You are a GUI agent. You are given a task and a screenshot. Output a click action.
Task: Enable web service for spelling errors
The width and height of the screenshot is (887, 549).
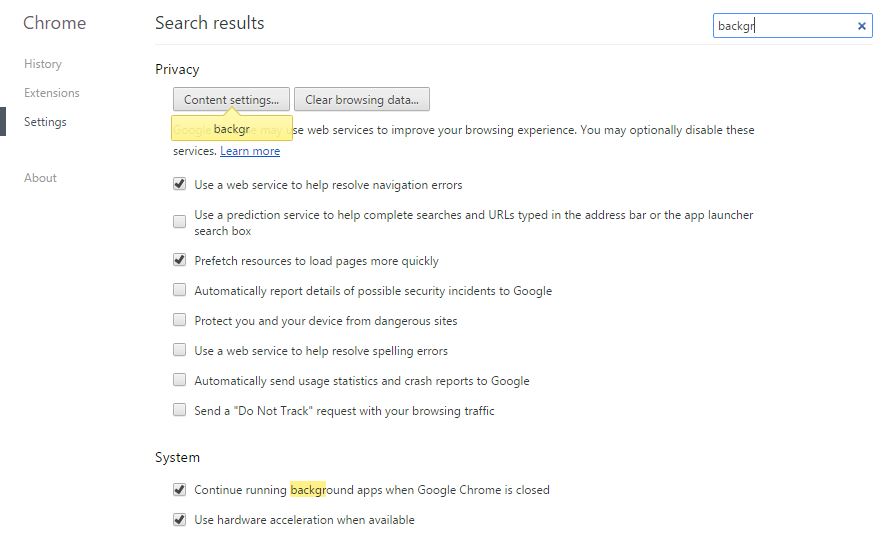click(x=180, y=350)
